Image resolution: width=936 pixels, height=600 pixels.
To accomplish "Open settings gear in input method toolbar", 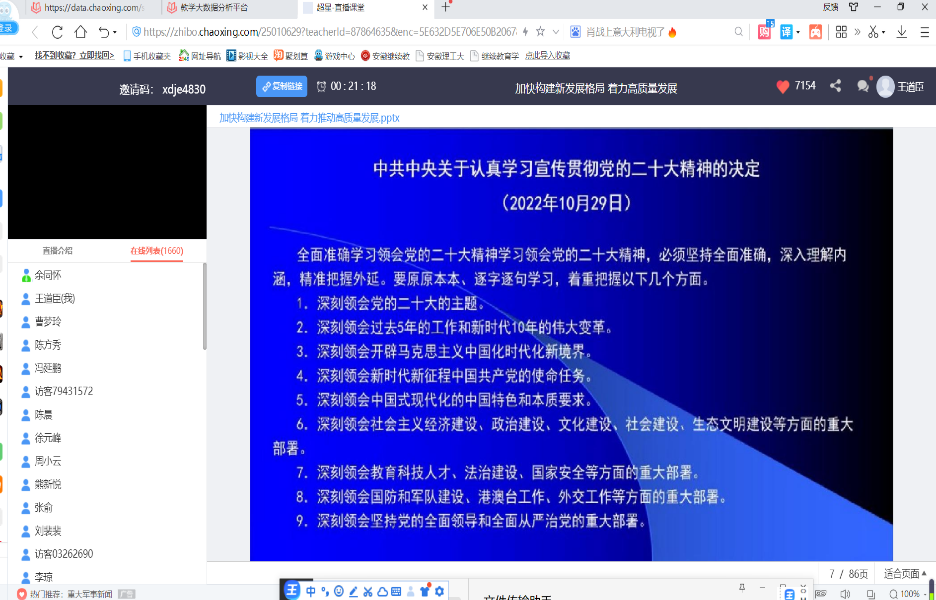I will [x=439, y=591].
